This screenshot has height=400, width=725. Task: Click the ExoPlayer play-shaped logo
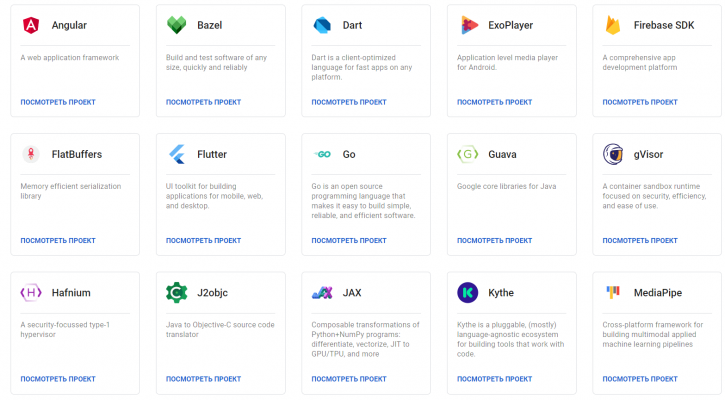coord(469,25)
